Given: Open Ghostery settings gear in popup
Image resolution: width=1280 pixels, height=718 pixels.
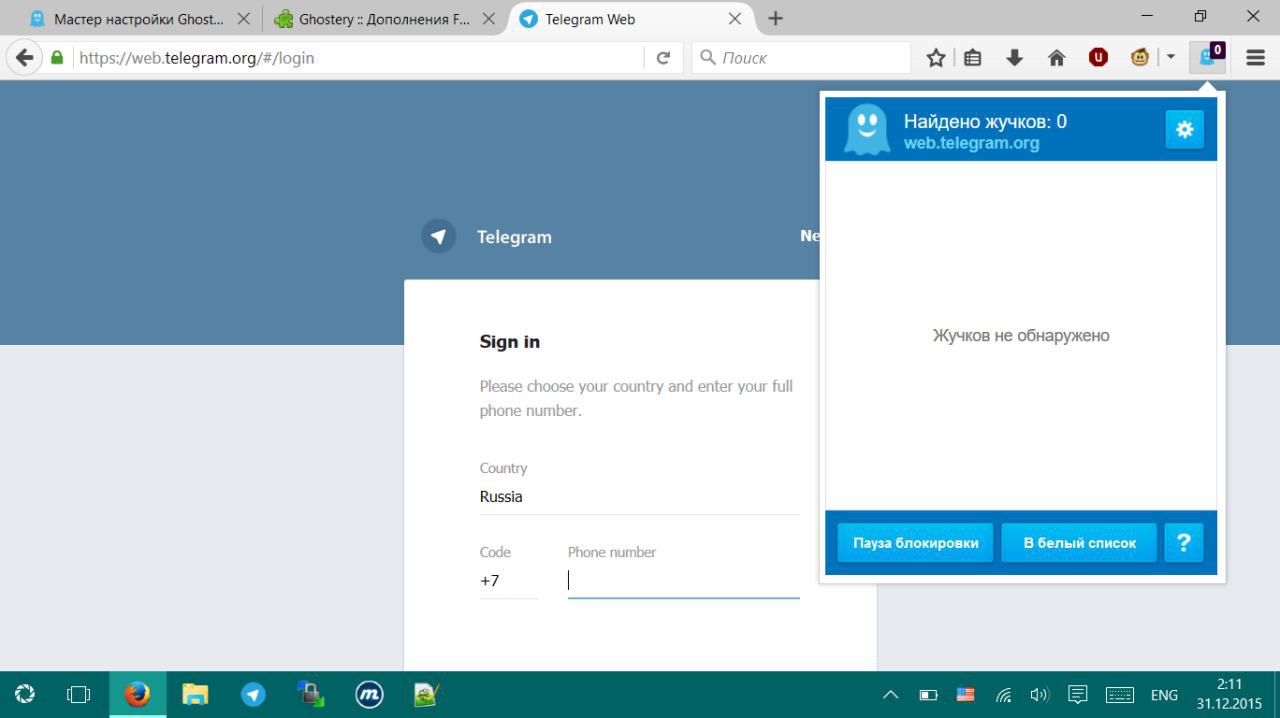Looking at the screenshot, I should point(1185,129).
